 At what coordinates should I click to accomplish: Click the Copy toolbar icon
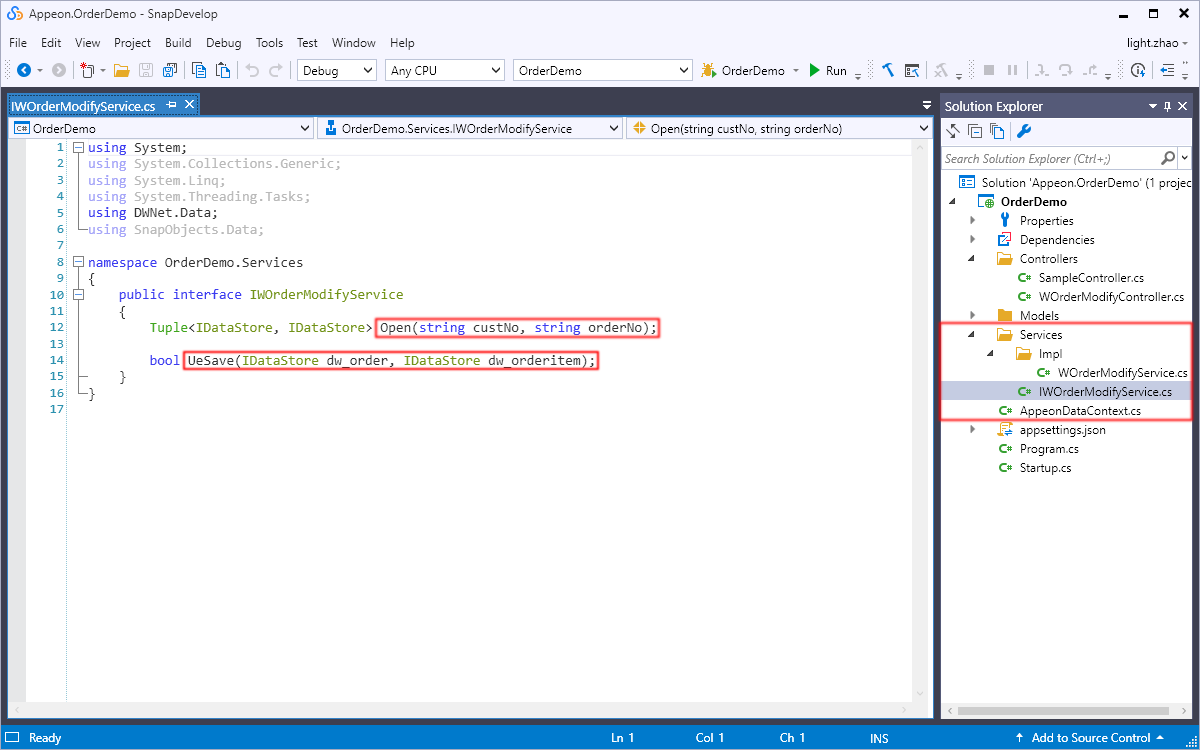point(199,70)
